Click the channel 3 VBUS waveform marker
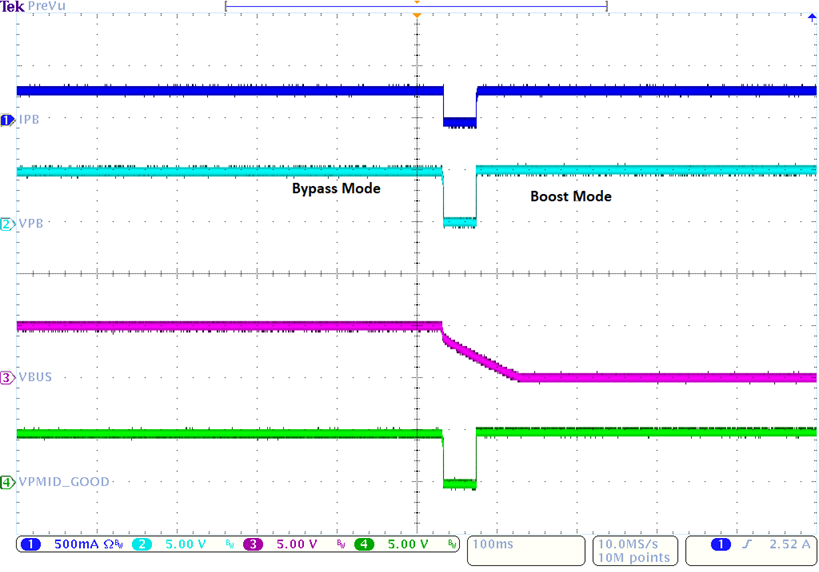This screenshot has height=572, width=819. (8, 378)
